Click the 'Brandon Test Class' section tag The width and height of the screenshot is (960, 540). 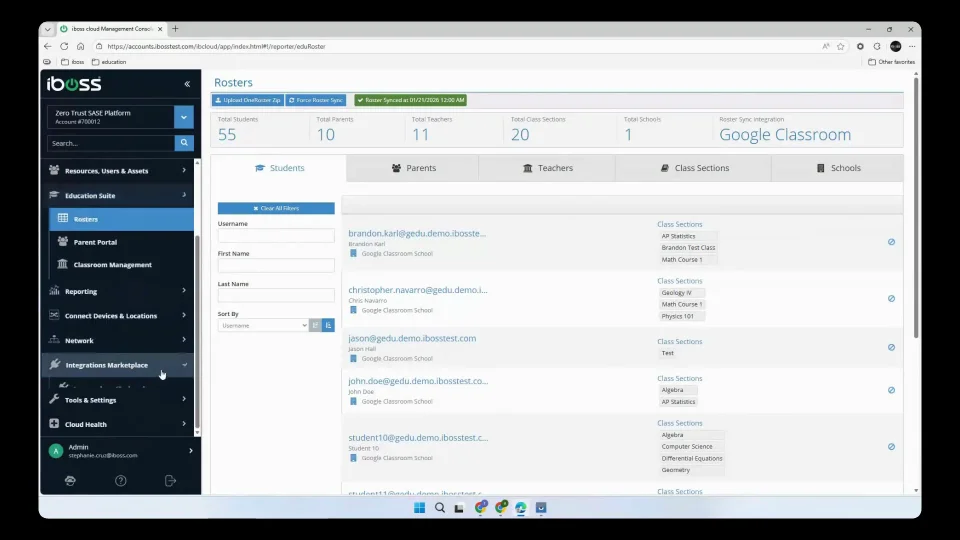coord(688,248)
